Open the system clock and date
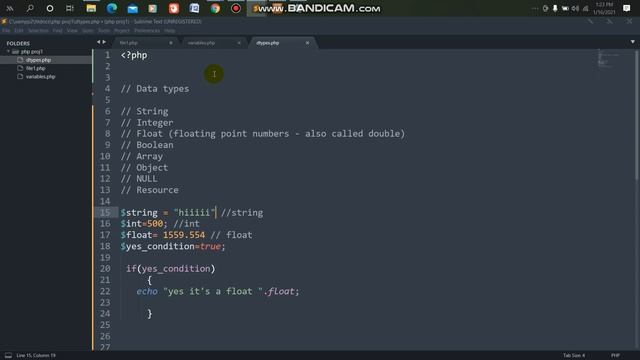The image size is (640, 360). point(604,8)
